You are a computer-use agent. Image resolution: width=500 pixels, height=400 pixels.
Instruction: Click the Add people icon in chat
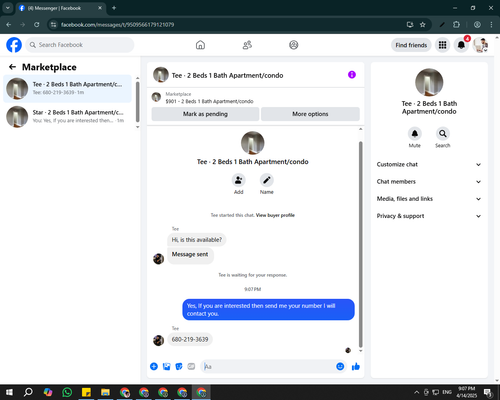[239, 180]
